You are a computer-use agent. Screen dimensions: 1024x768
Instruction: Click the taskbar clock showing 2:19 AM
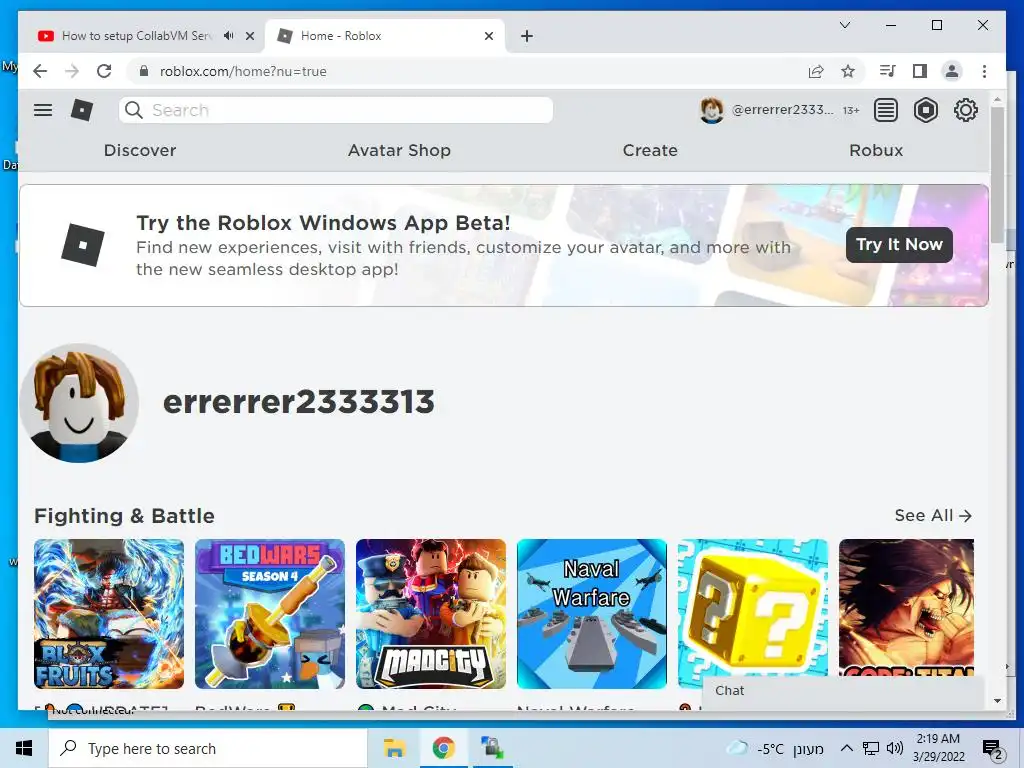[938, 748]
